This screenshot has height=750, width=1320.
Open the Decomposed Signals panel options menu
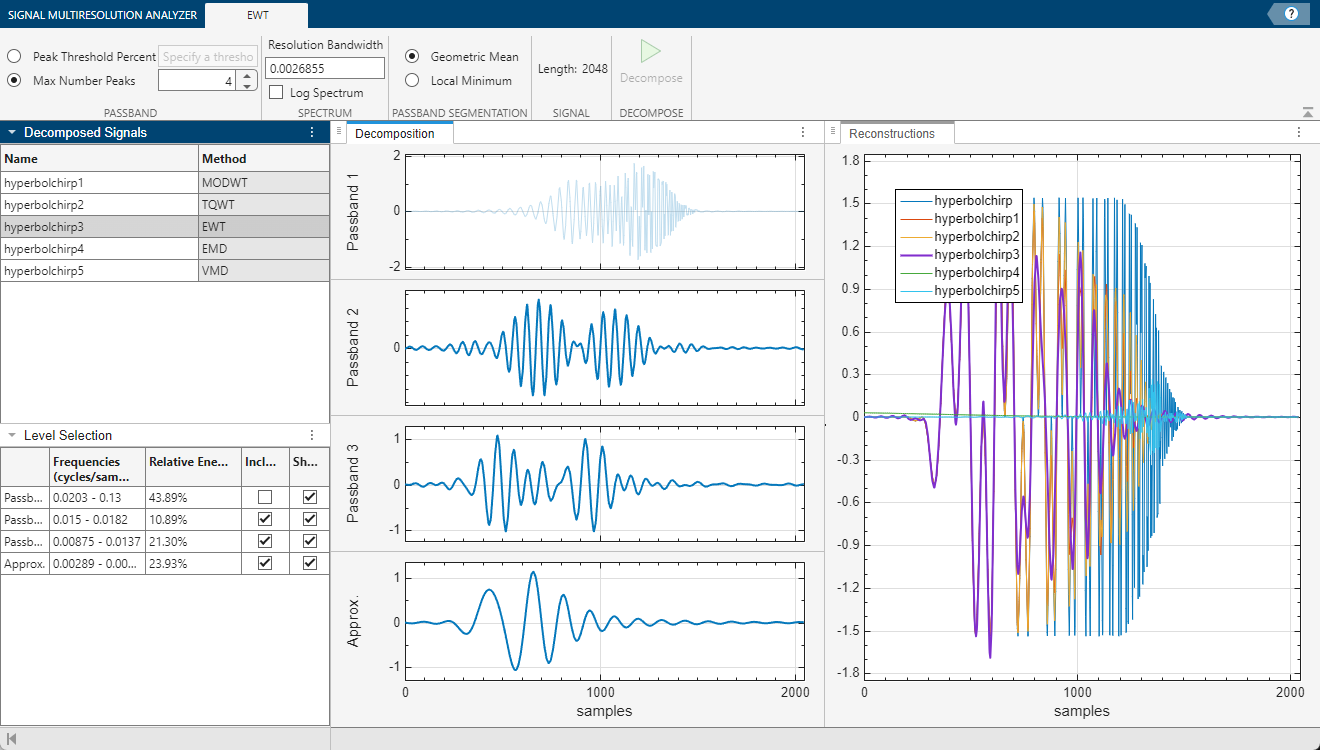(x=311, y=131)
